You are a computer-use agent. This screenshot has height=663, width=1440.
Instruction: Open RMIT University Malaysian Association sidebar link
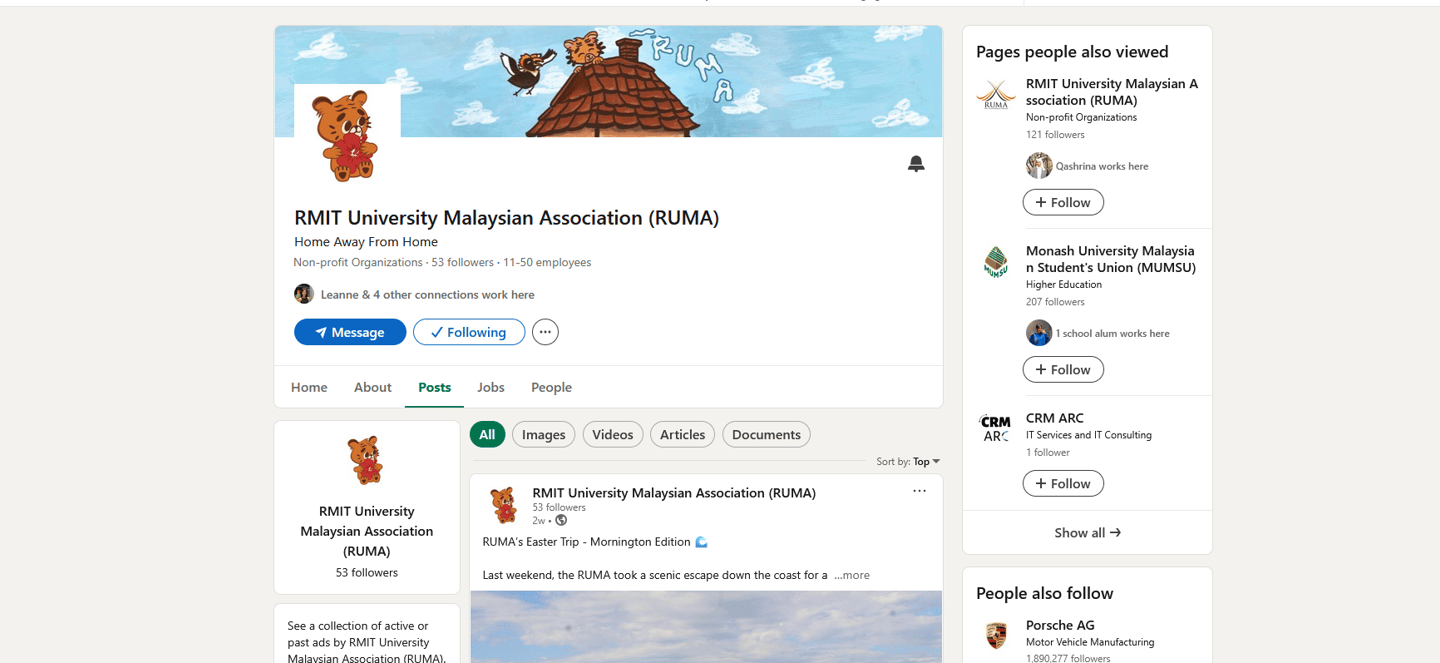1112,92
